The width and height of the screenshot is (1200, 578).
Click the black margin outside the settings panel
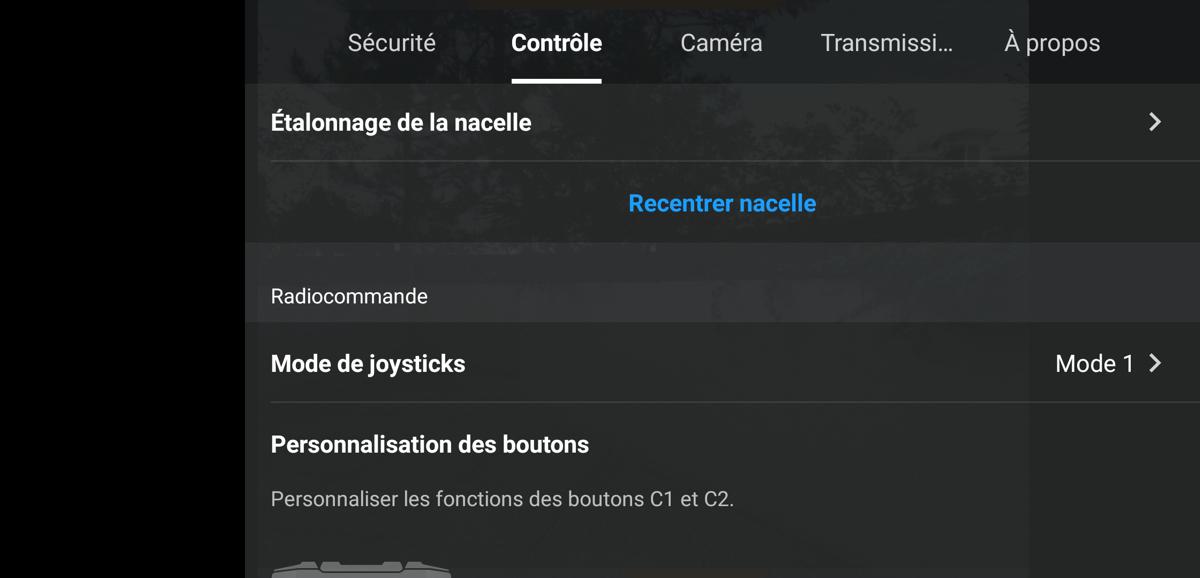122,289
